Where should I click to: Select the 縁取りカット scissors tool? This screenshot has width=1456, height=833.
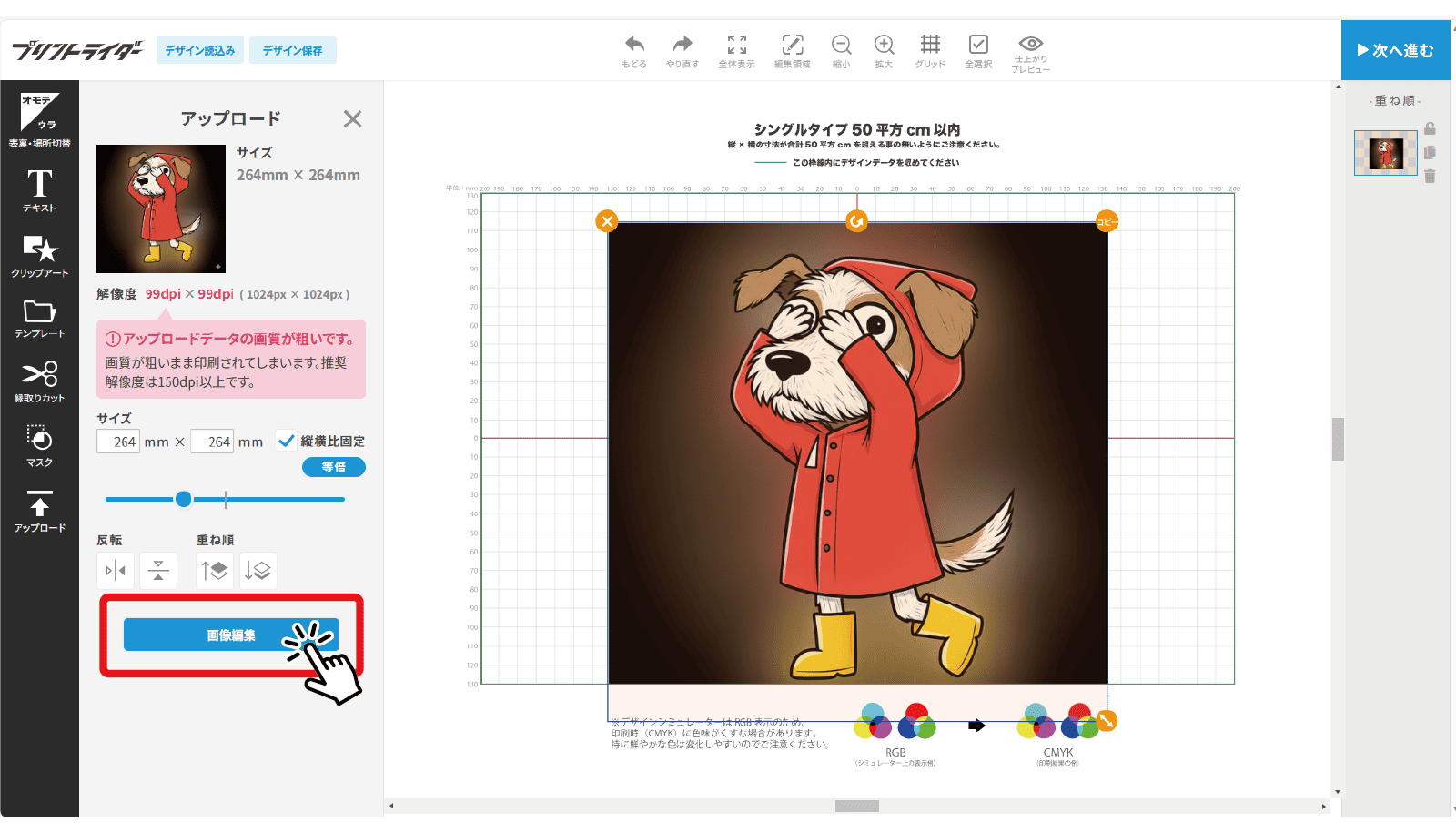coord(39,381)
